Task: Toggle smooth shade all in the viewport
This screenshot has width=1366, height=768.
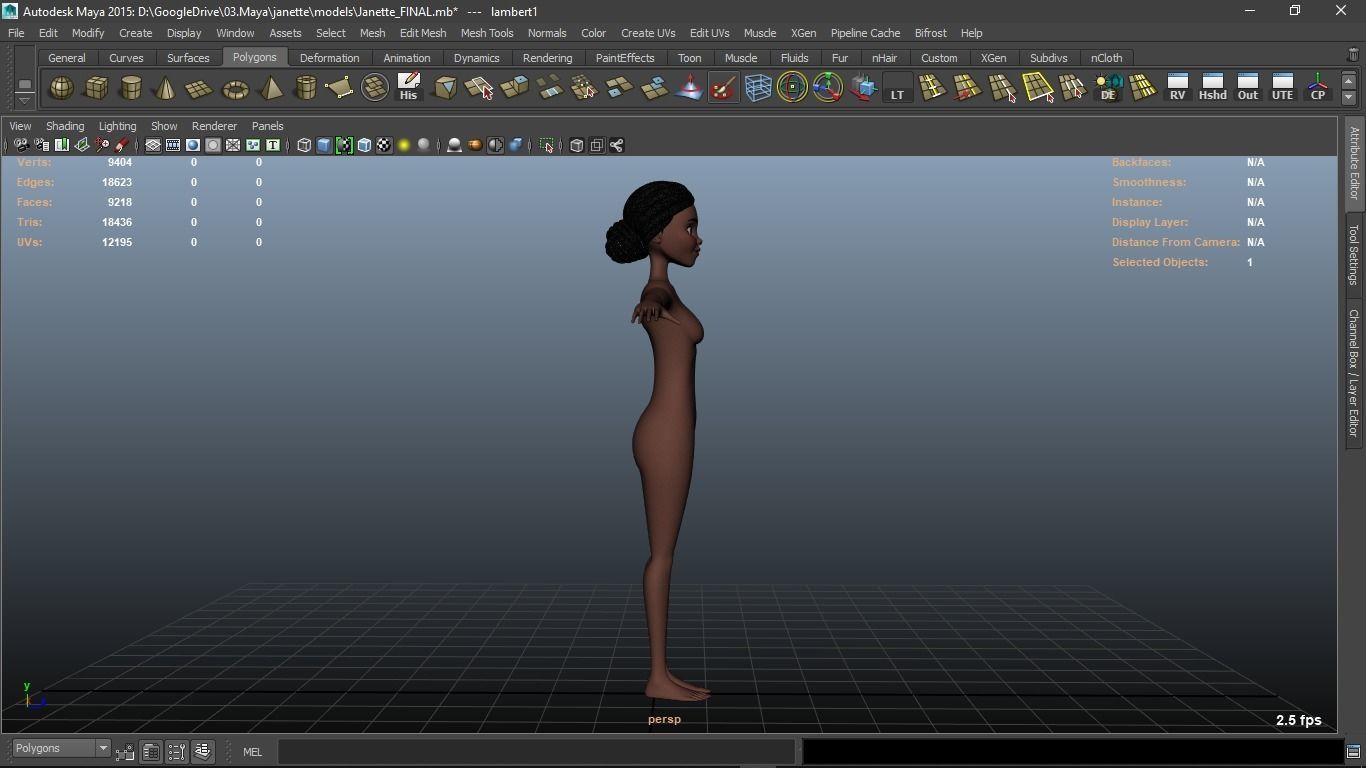Action: point(324,146)
